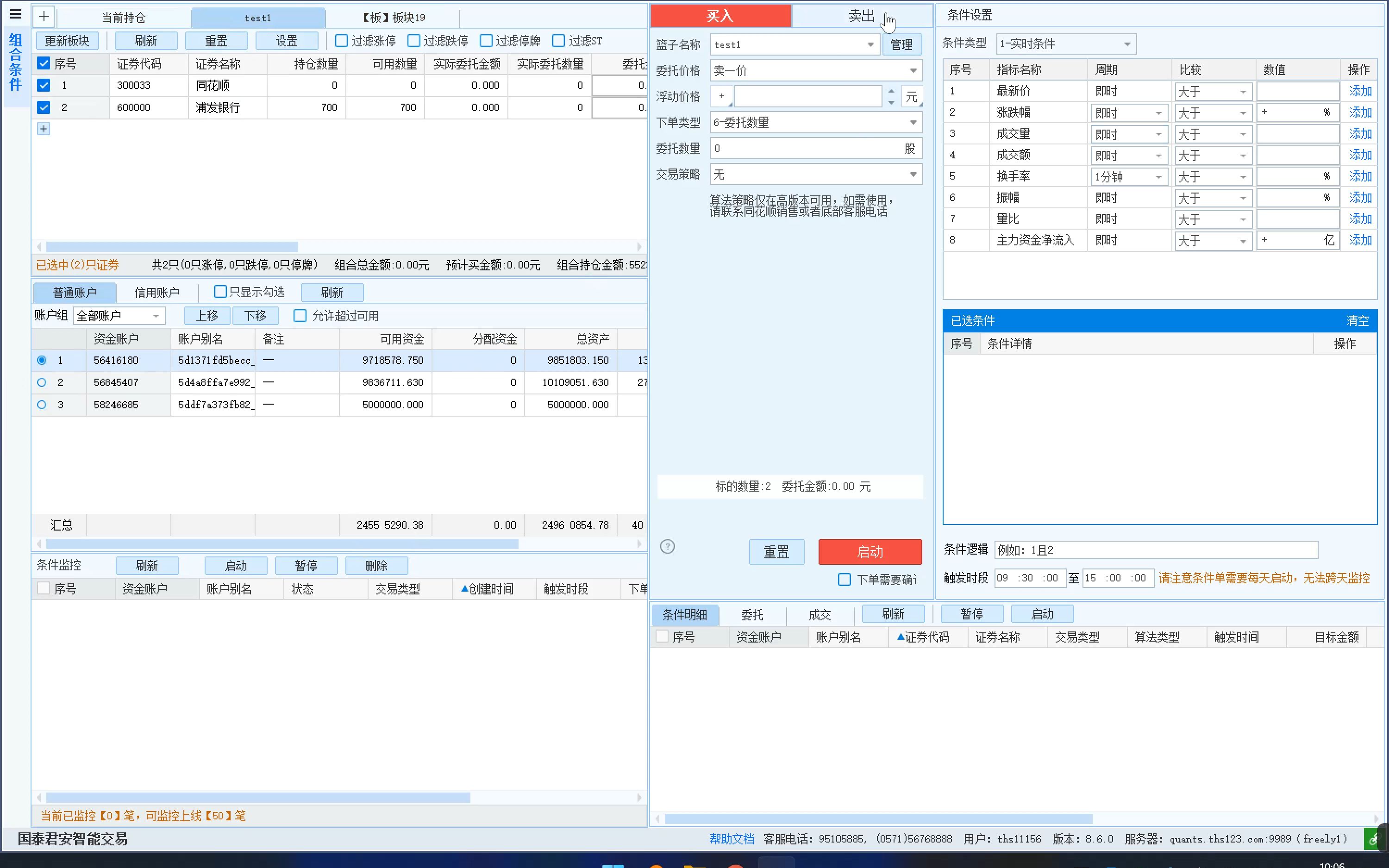Image resolution: width=1389 pixels, height=868 pixels.
Task: Expand the 下单类型 6-委托数量 dropdown
Action: coord(816,122)
